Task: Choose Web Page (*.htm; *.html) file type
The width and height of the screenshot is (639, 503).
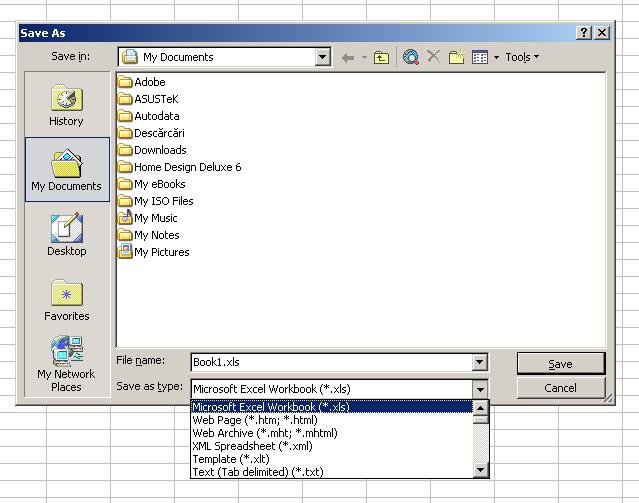Action: point(254,420)
